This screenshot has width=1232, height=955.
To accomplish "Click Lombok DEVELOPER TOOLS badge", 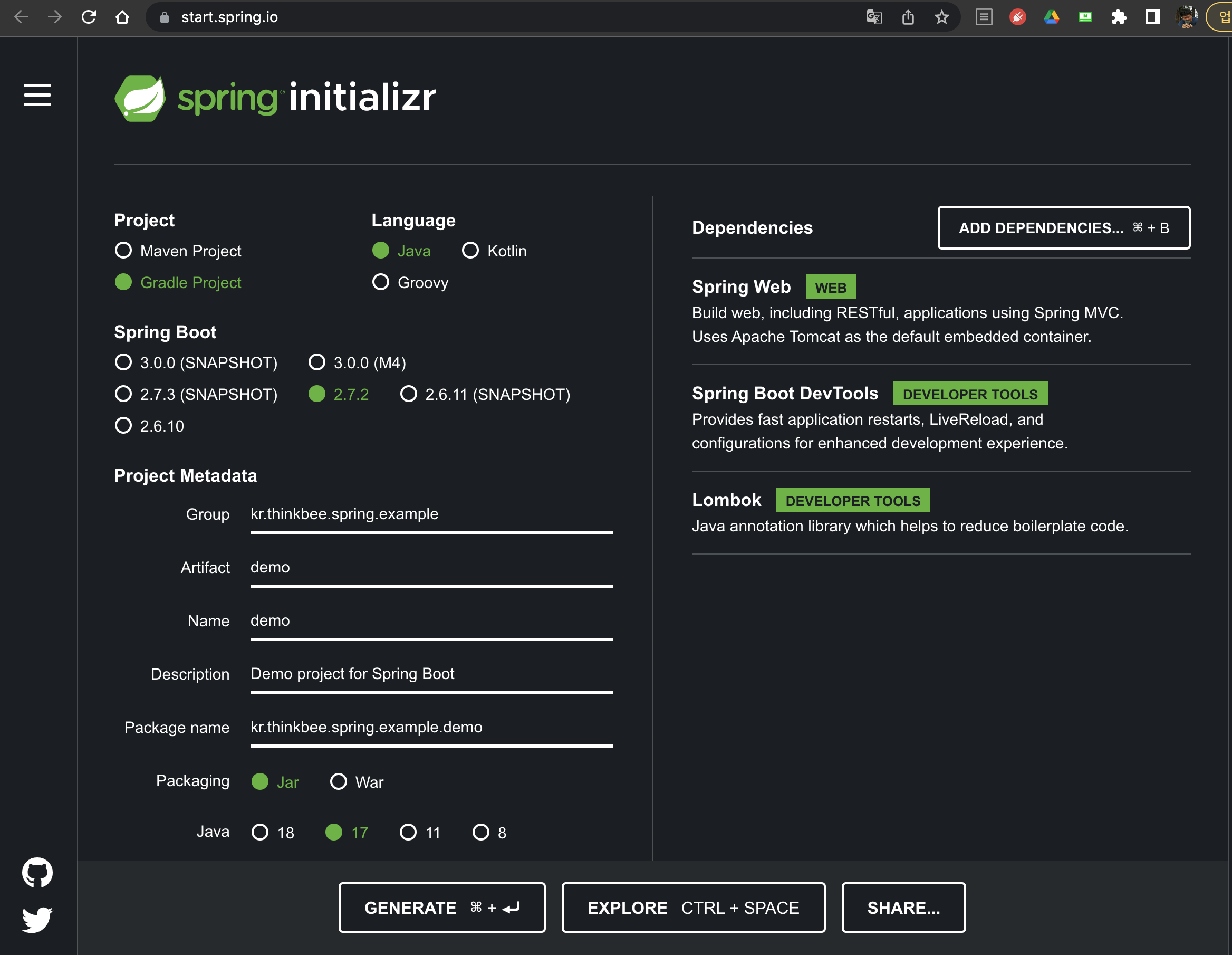I will 852,500.
